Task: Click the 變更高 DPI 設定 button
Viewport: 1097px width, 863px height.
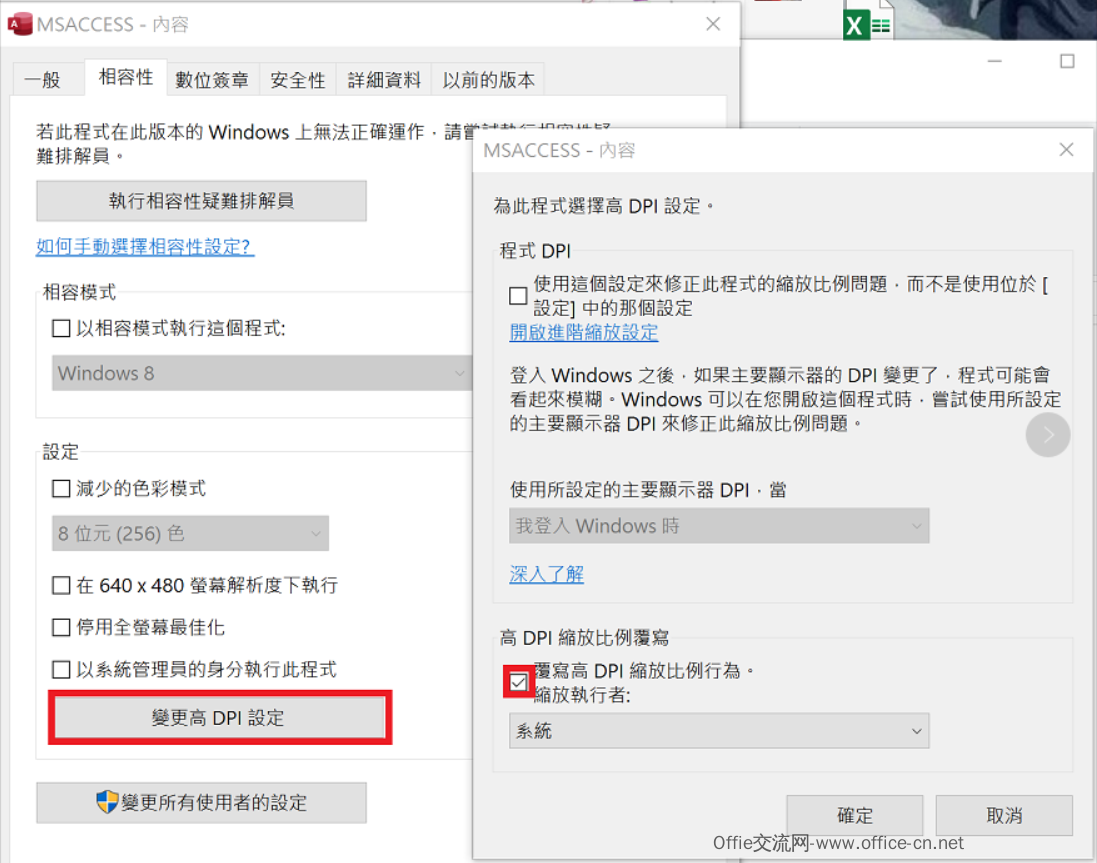Action: [x=218, y=718]
